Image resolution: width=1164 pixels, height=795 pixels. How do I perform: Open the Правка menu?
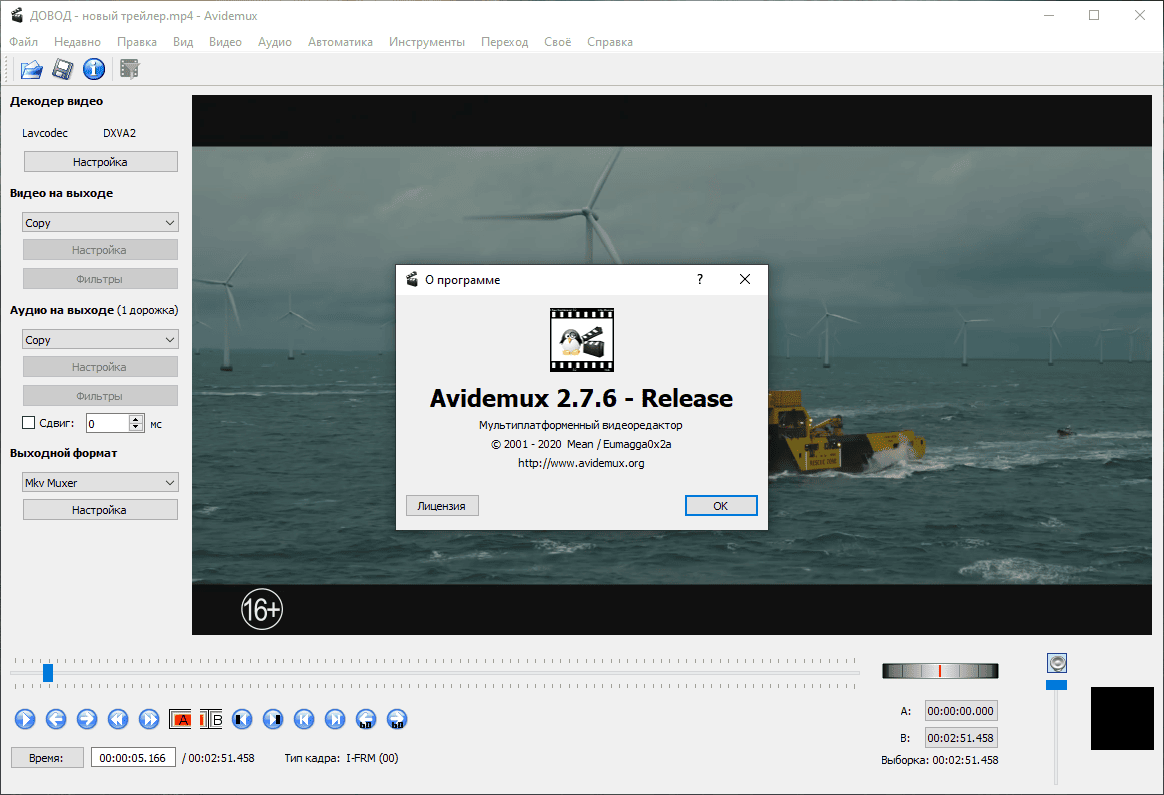(137, 42)
